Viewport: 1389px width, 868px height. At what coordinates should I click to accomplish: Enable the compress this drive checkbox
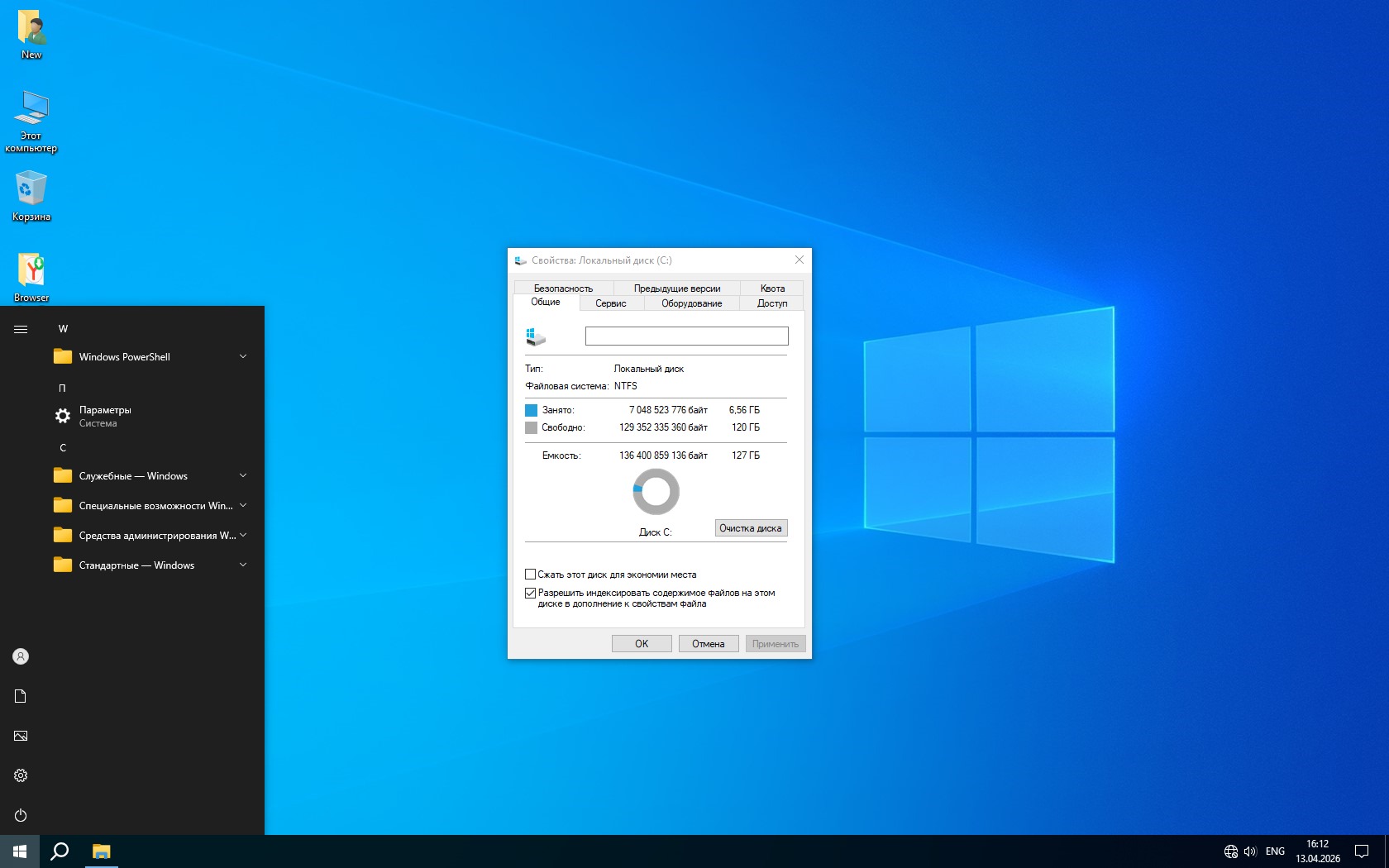(x=531, y=575)
